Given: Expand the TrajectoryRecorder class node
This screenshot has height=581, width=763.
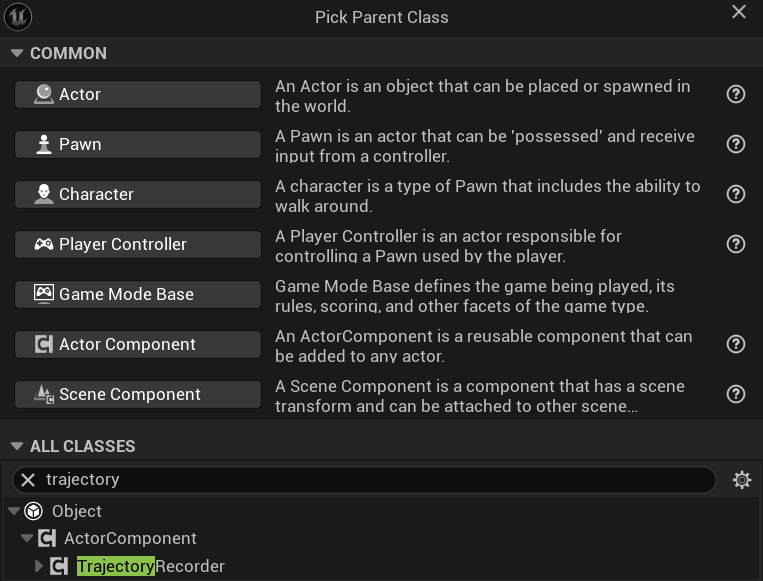Looking at the screenshot, I should (39, 566).
